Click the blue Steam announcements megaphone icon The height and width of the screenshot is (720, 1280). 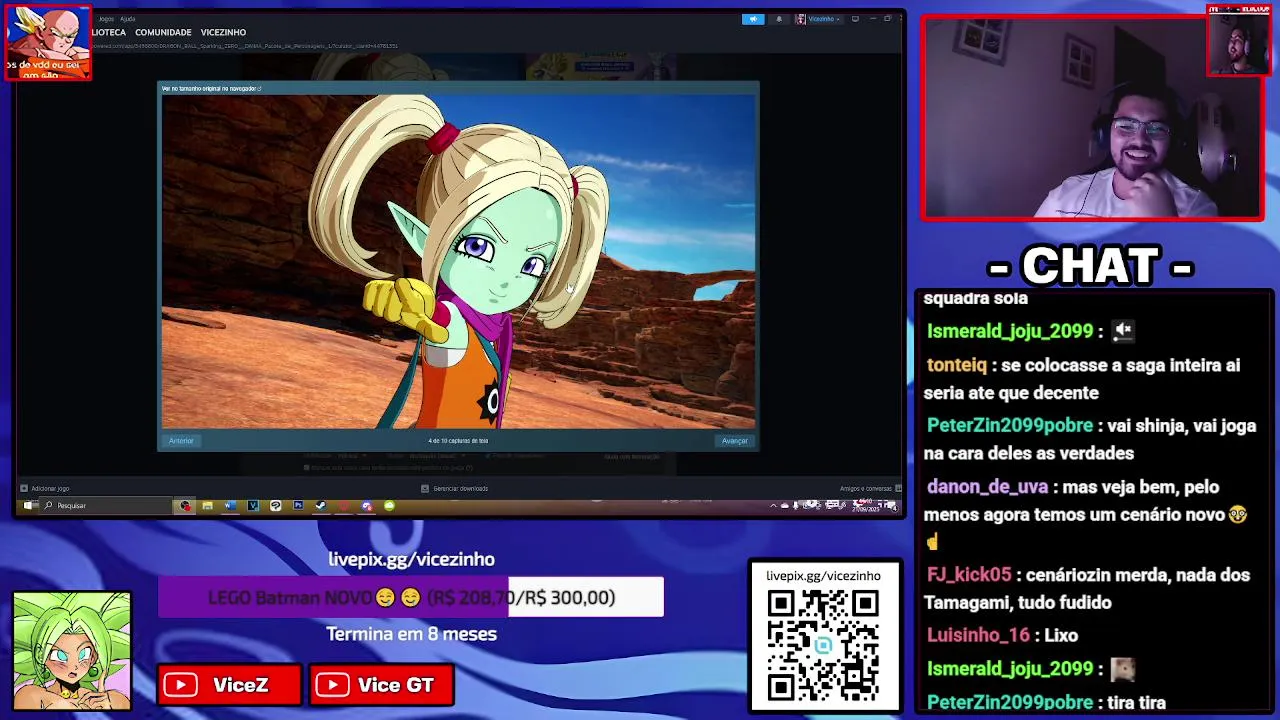pos(753,19)
